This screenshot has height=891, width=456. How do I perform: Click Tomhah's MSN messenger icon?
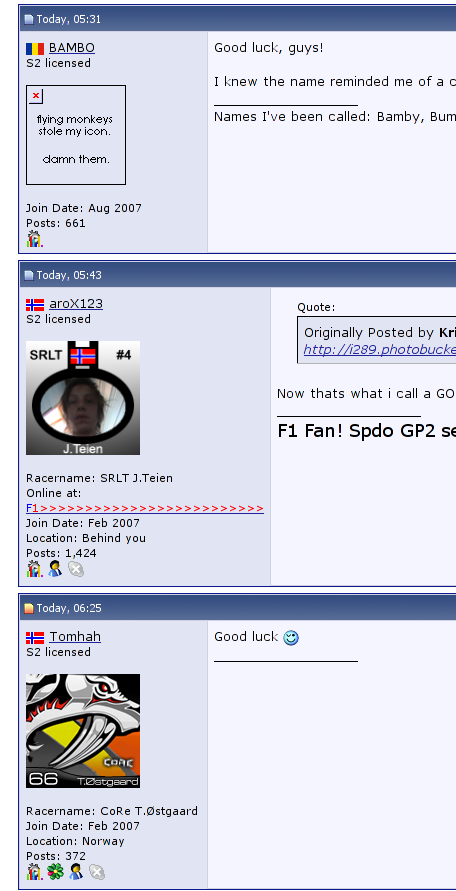coord(76,872)
